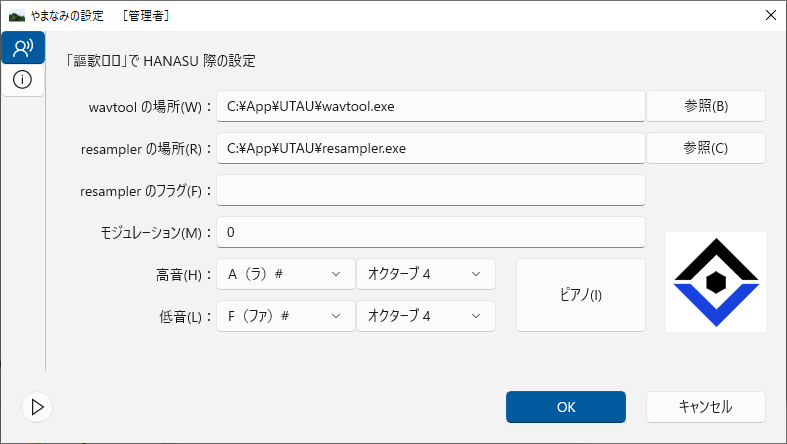The image size is (787, 444).
Task: Click the empty resampler flags field
Action: (431, 190)
